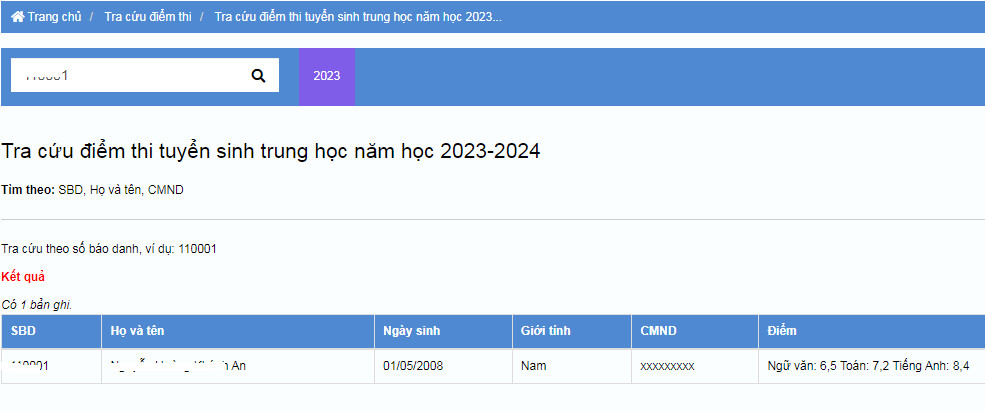Select the CMND cell xxxxxxxxx

click(695, 366)
